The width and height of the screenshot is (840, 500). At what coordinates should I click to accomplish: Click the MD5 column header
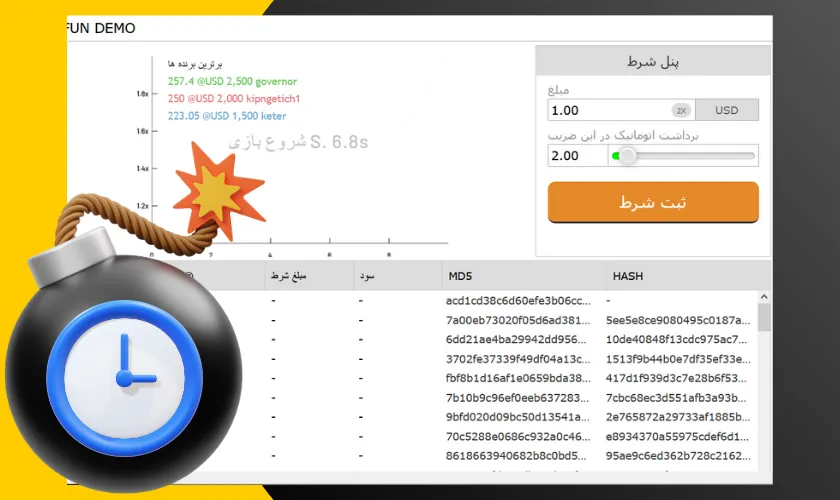tap(523, 276)
